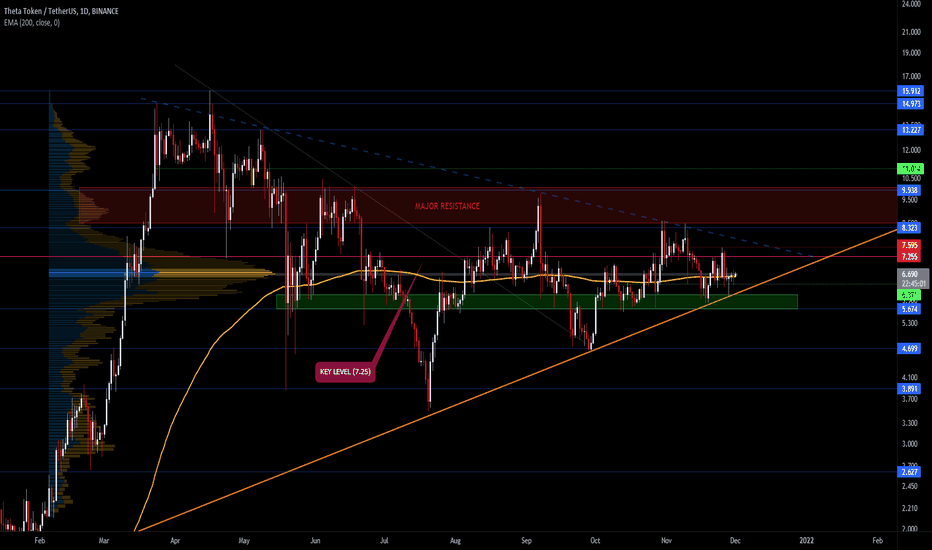The height and width of the screenshot is (550, 932).
Task: Click the 5.300 price axis tick
Action: (x=910, y=323)
